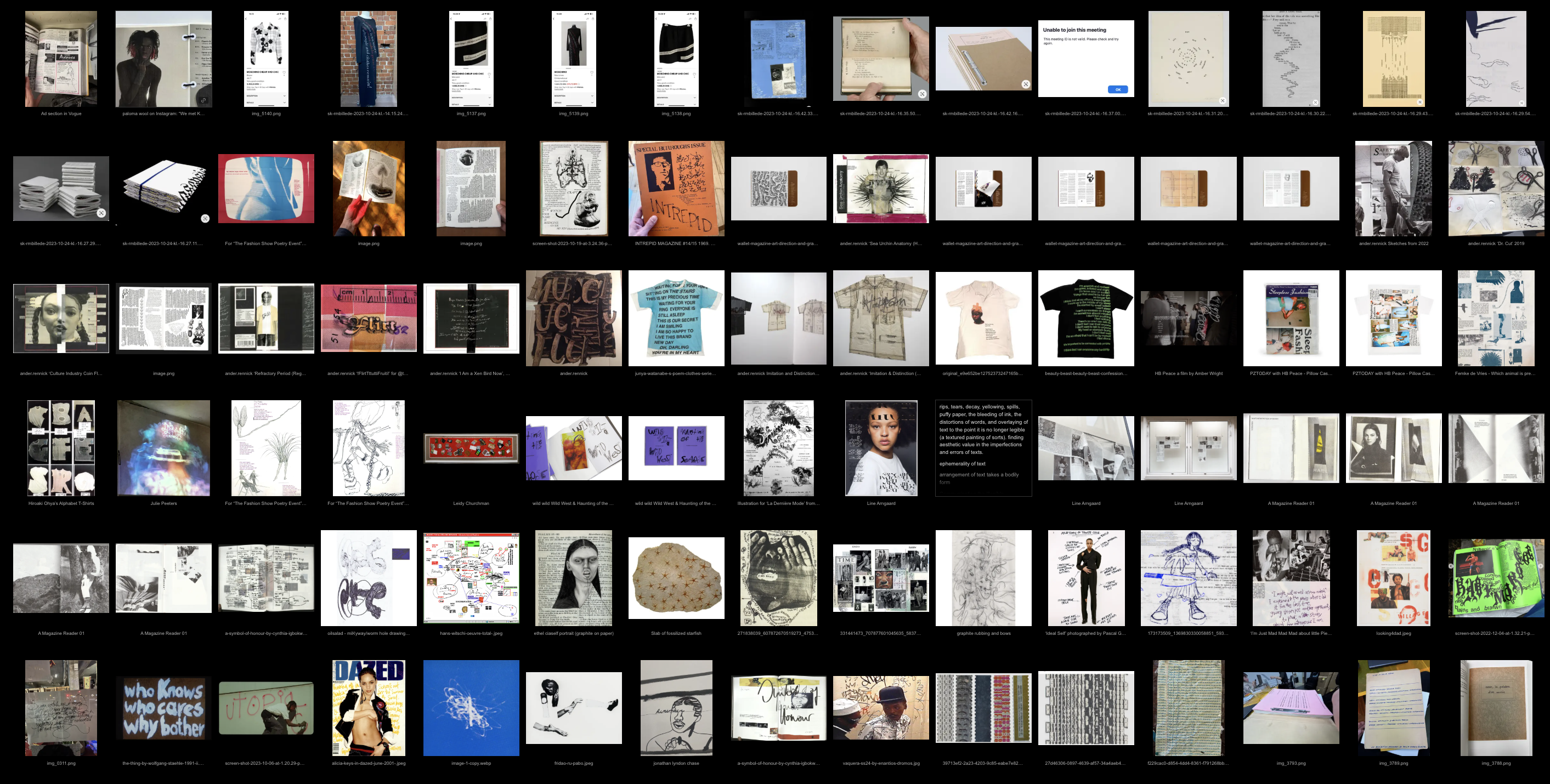Screen dimensions: 1550x784
Task: Click lens icon on spiral text poem image
Action: point(1222,100)
